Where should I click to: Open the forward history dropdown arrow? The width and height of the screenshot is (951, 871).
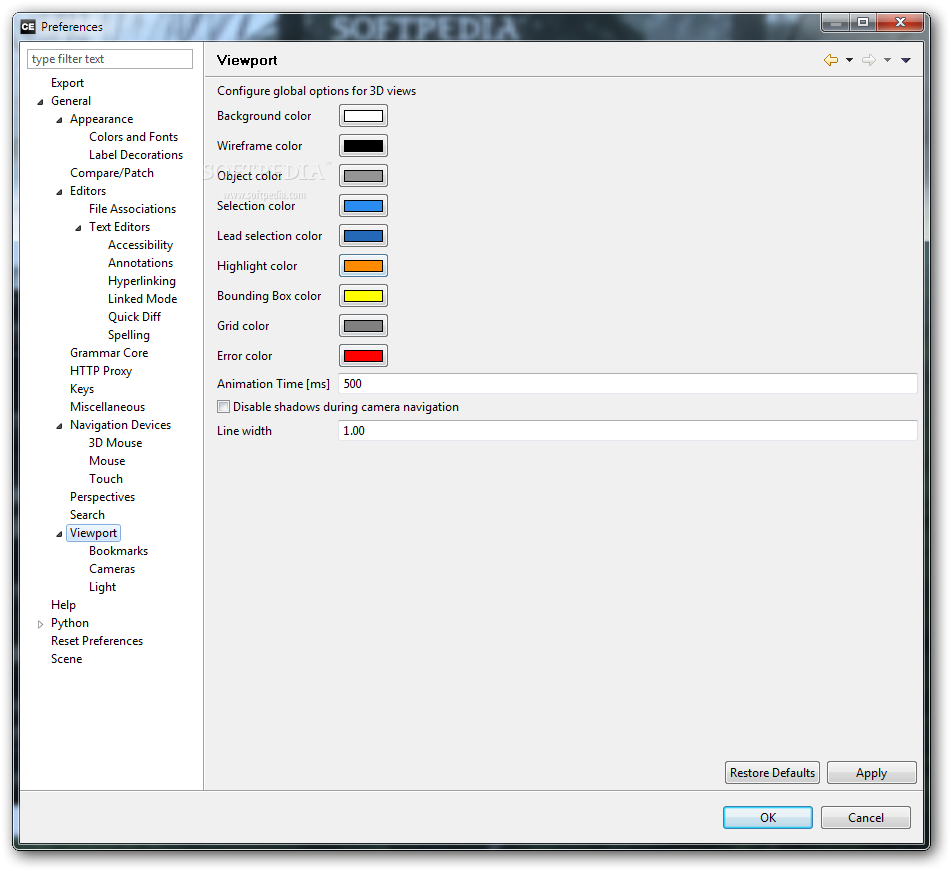click(x=887, y=60)
